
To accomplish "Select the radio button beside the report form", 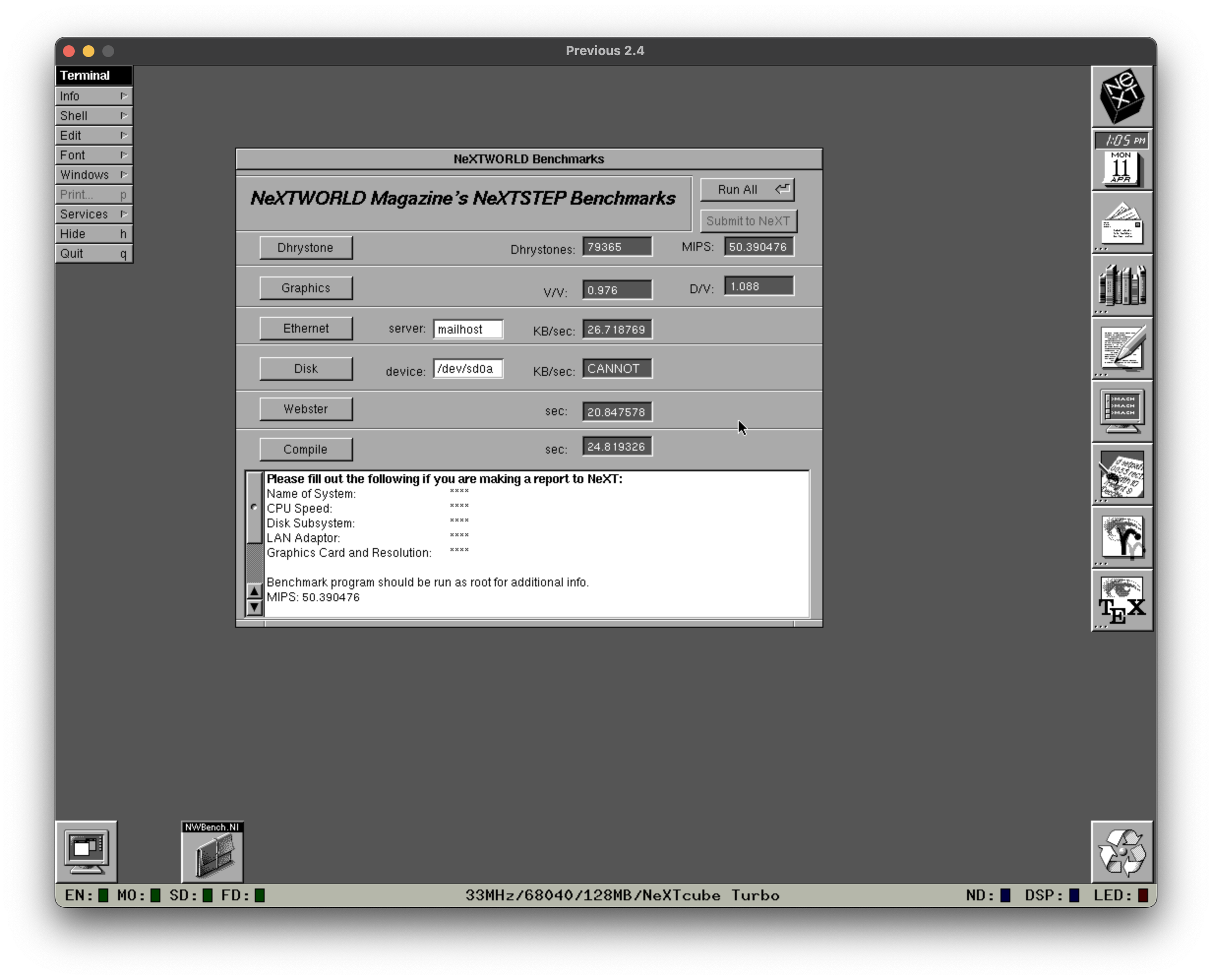I will coord(255,507).
